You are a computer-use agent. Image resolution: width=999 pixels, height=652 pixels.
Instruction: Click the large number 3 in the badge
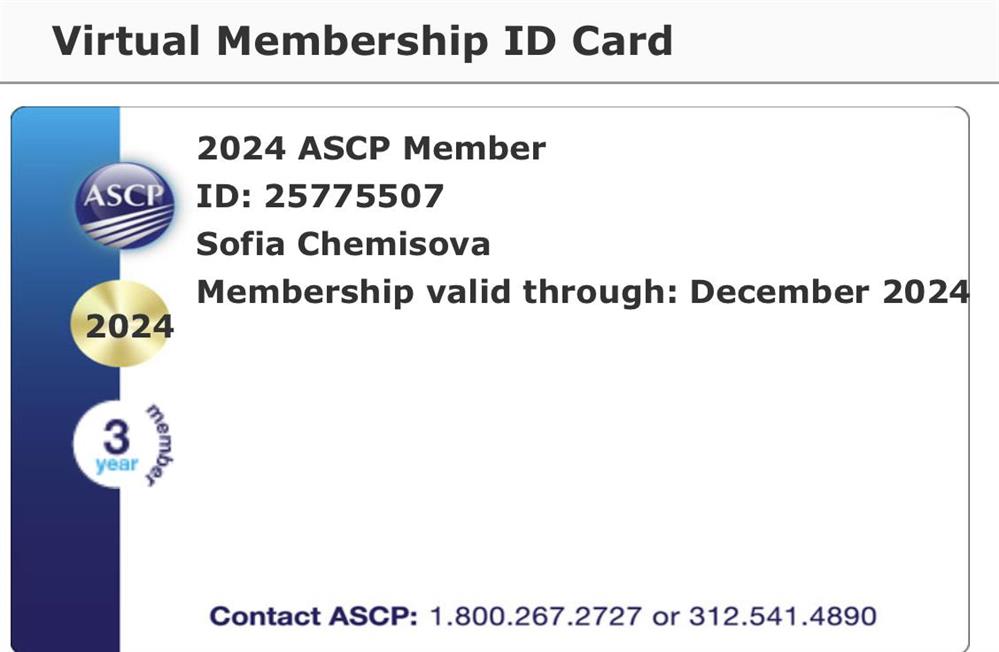117,437
